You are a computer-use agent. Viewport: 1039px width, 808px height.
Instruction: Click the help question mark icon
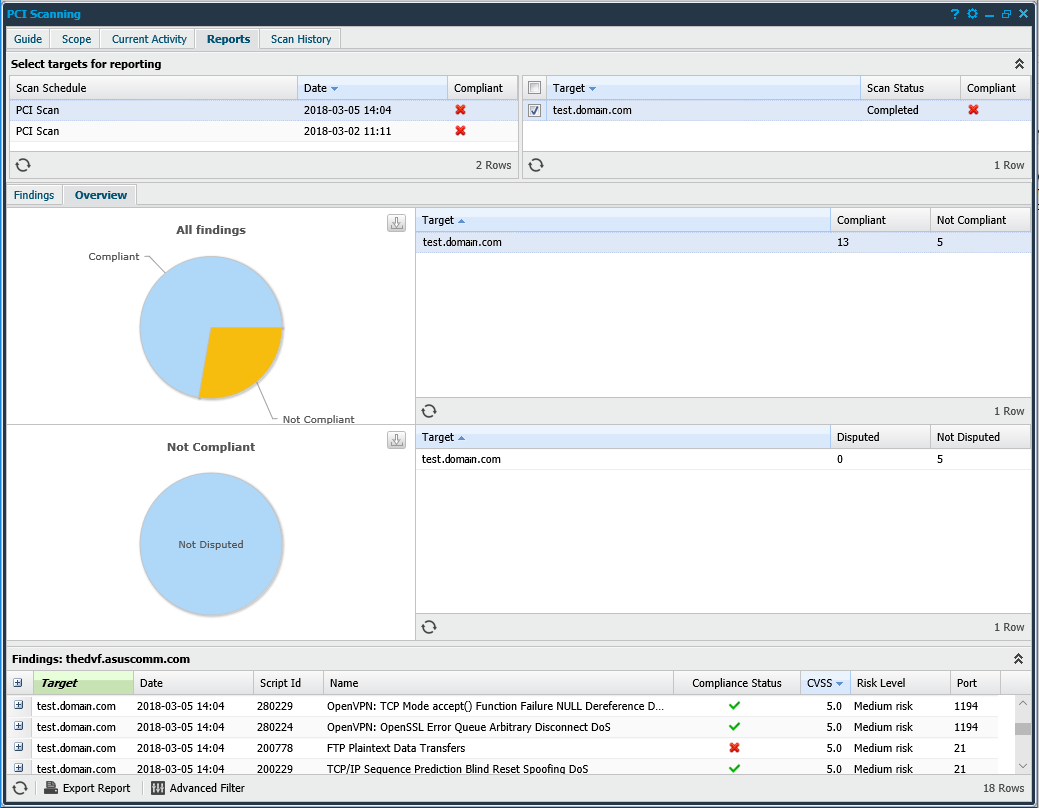[955, 14]
